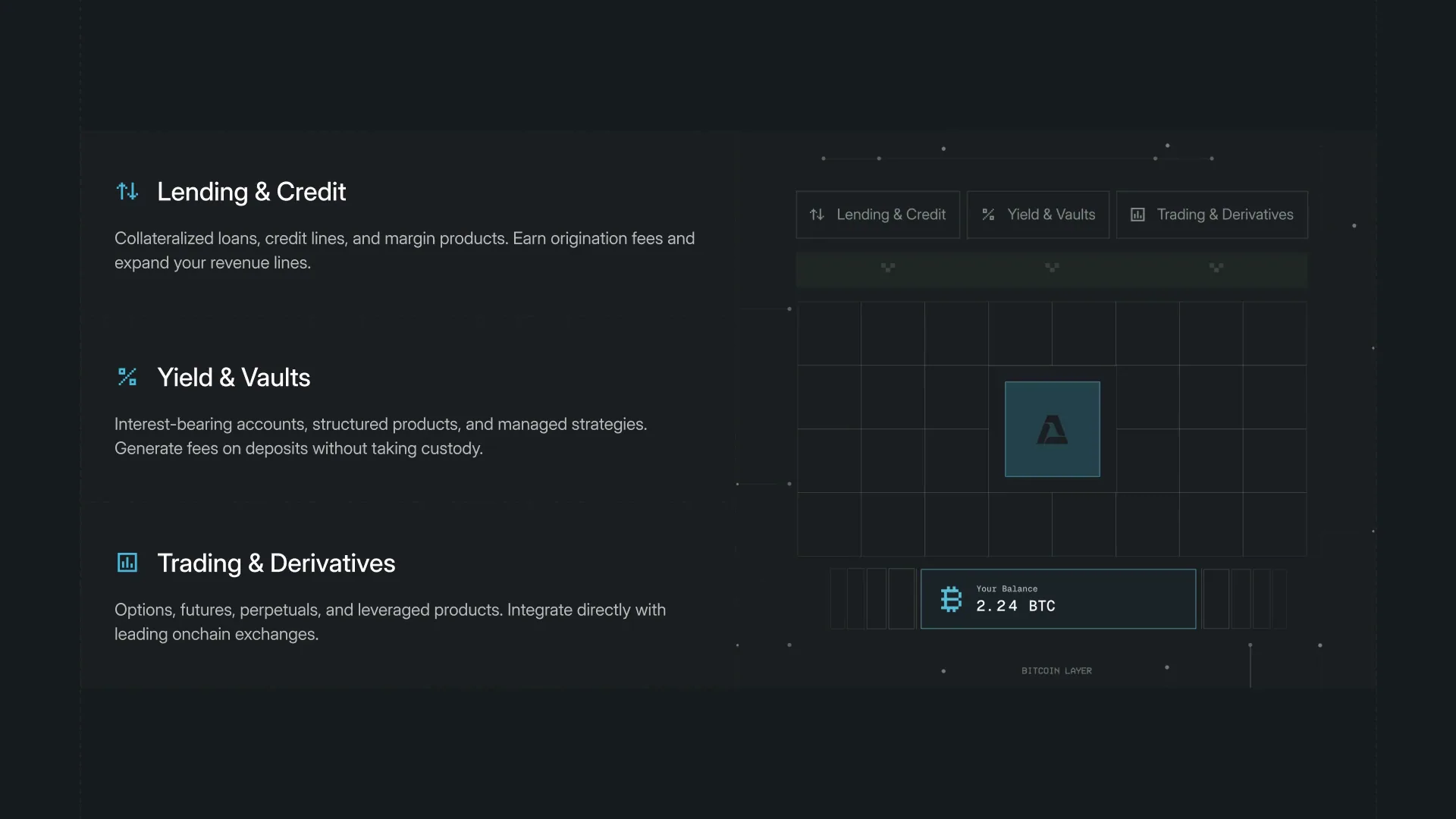Click the up-down arrows icon beside Lending & Credit heading
The height and width of the screenshot is (819, 1456).
(127, 191)
